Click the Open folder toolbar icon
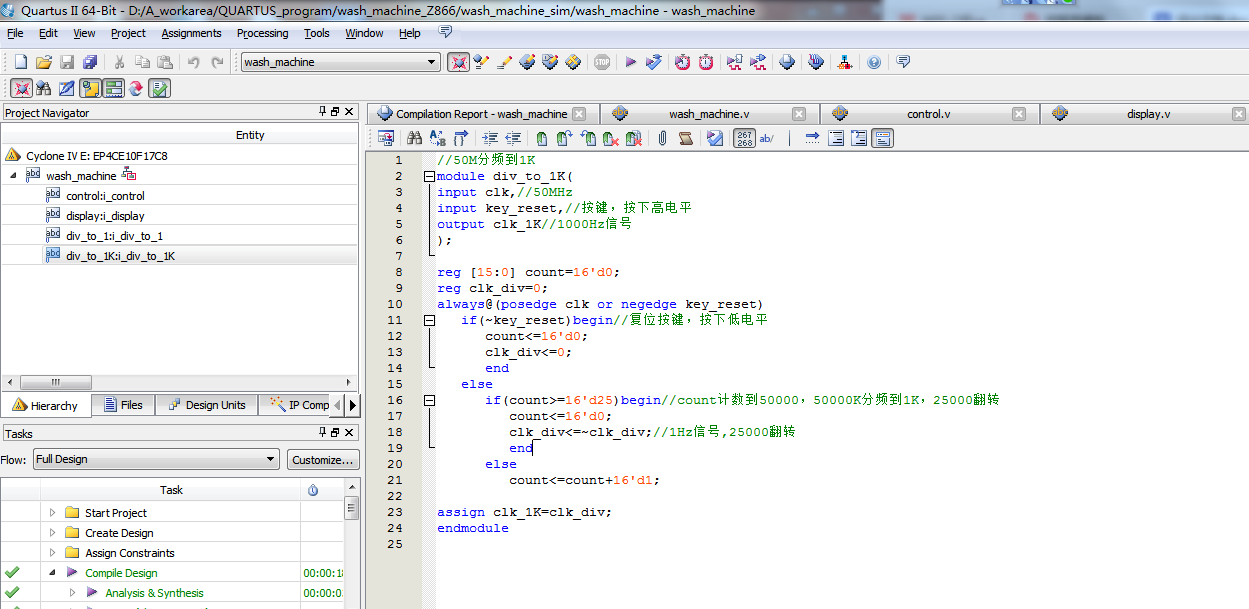This screenshot has width=1249, height=609. tap(44, 62)
